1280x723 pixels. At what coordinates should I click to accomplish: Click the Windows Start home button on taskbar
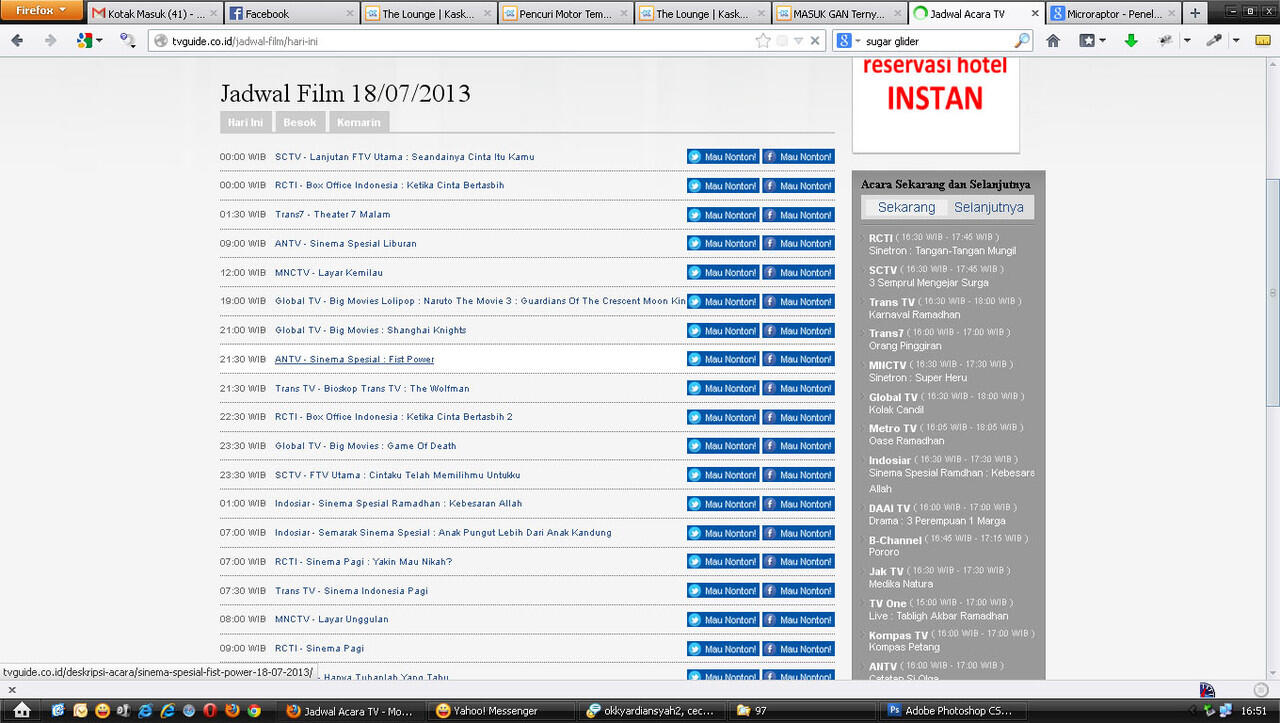click(x=21, y=711)
